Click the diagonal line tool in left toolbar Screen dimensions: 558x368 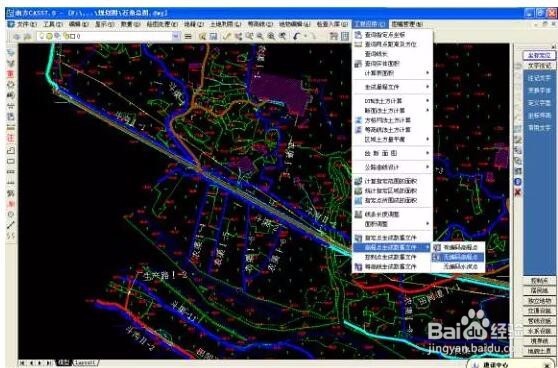click(x=11, y=225)
